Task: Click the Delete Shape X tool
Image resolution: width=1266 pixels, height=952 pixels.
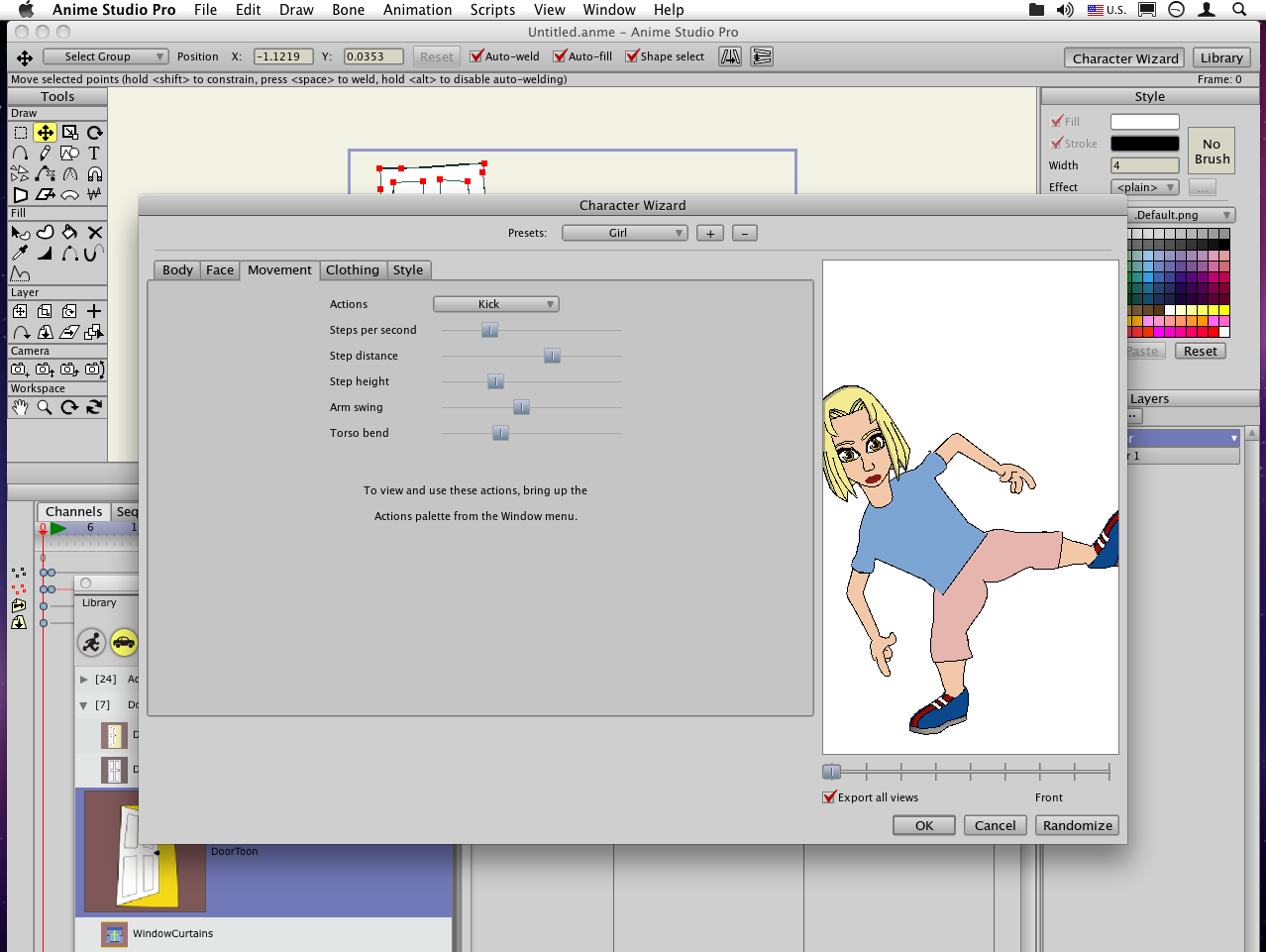Action: pyautogui.click(x=94, y=233)
